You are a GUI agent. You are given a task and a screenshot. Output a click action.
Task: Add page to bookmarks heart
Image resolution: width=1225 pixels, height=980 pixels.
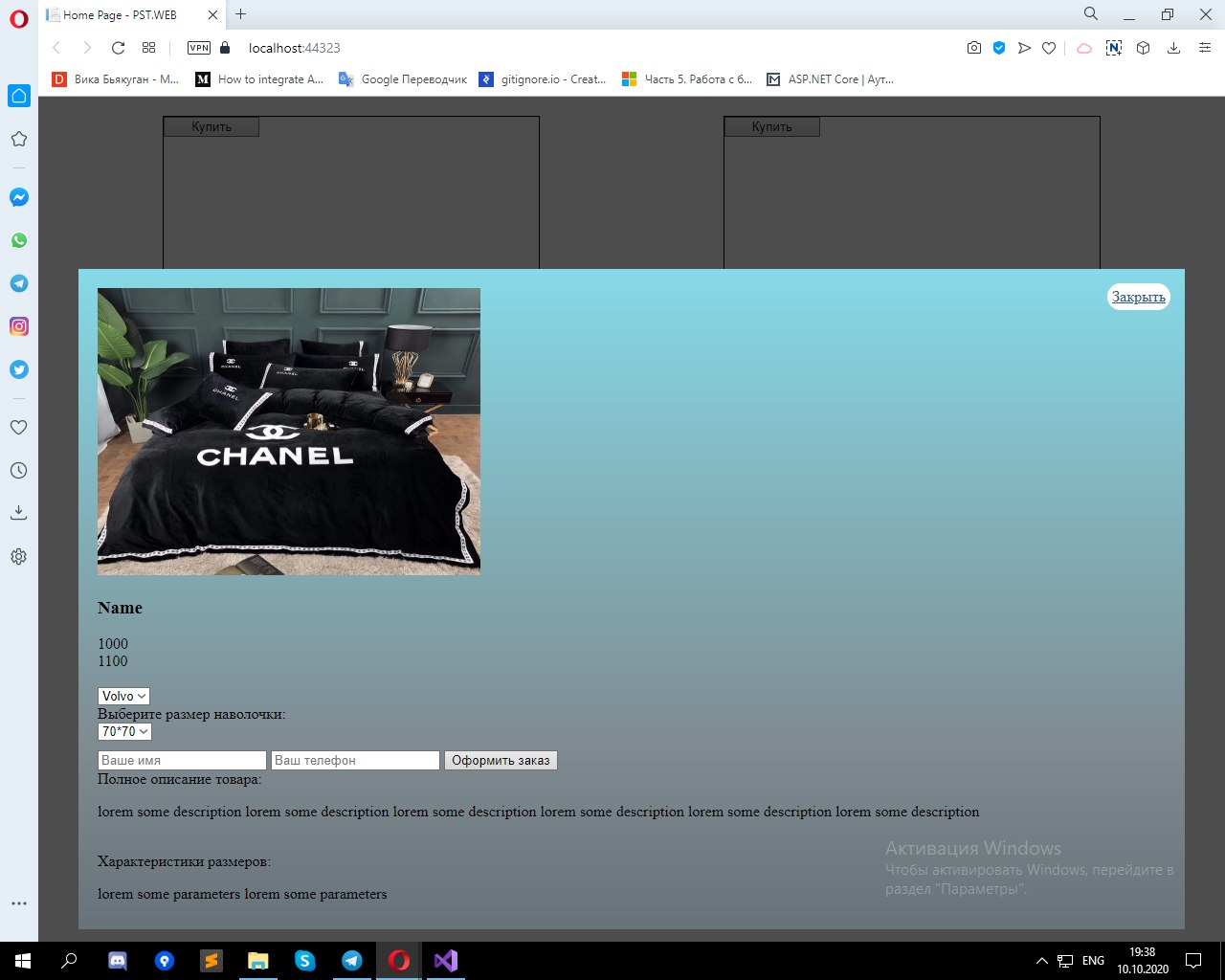[1049, 48]
